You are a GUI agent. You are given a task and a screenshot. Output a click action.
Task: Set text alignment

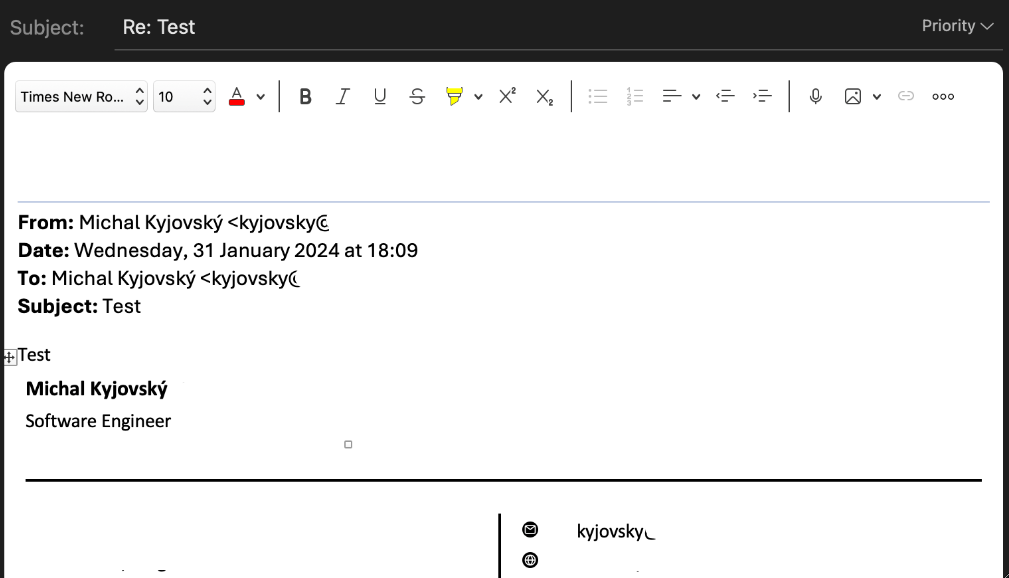click(672, 97)
